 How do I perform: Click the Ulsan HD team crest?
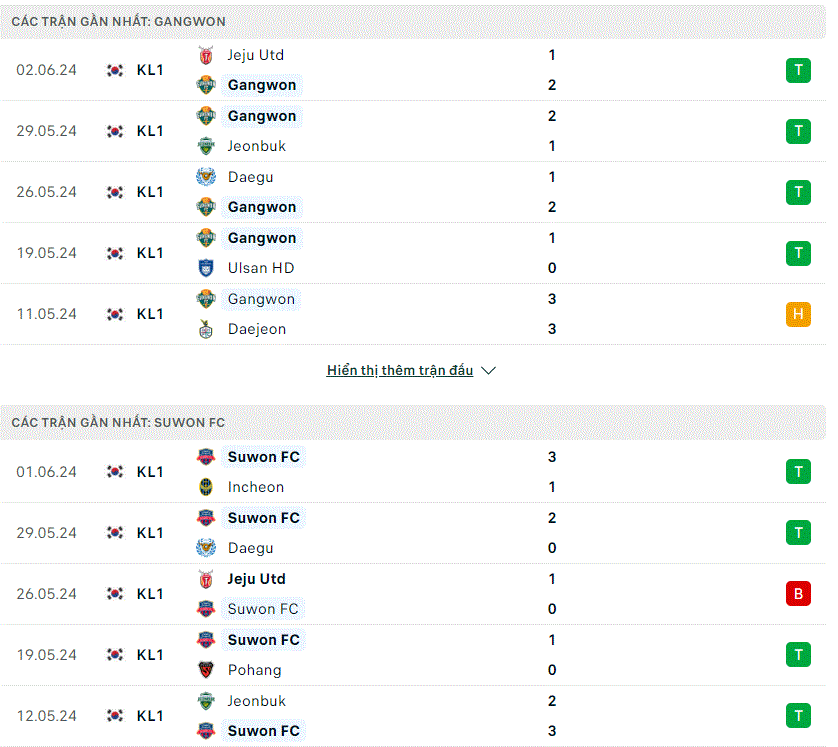[206, 268]
